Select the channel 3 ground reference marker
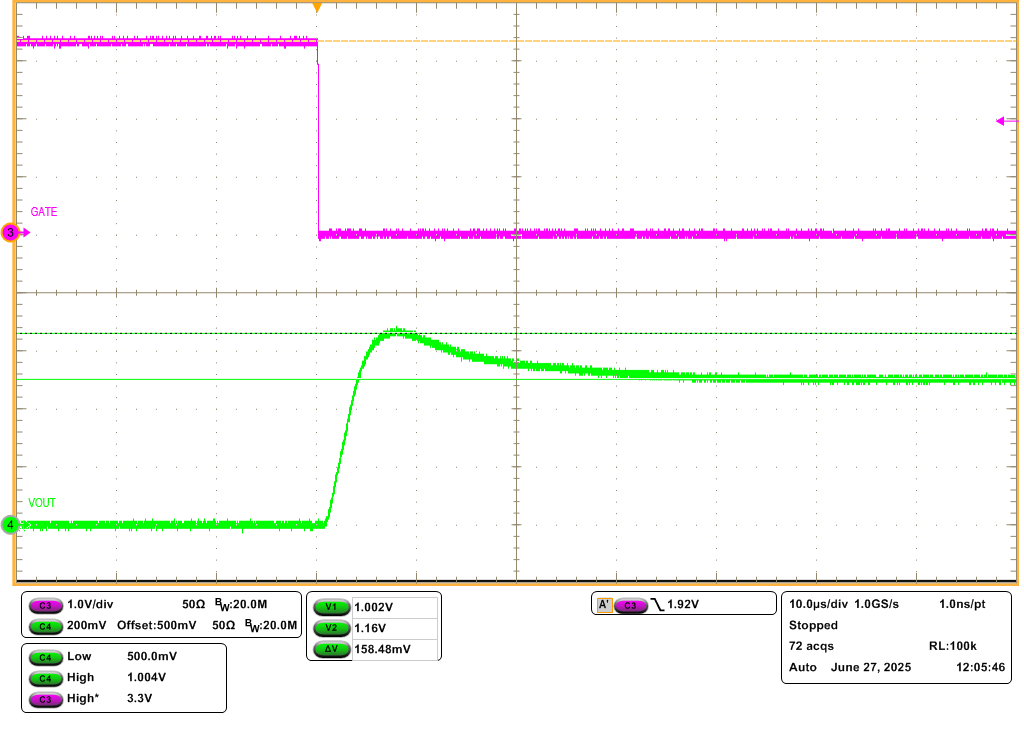The width and height of the screenshot is (1024, 736). coord(12,233)
